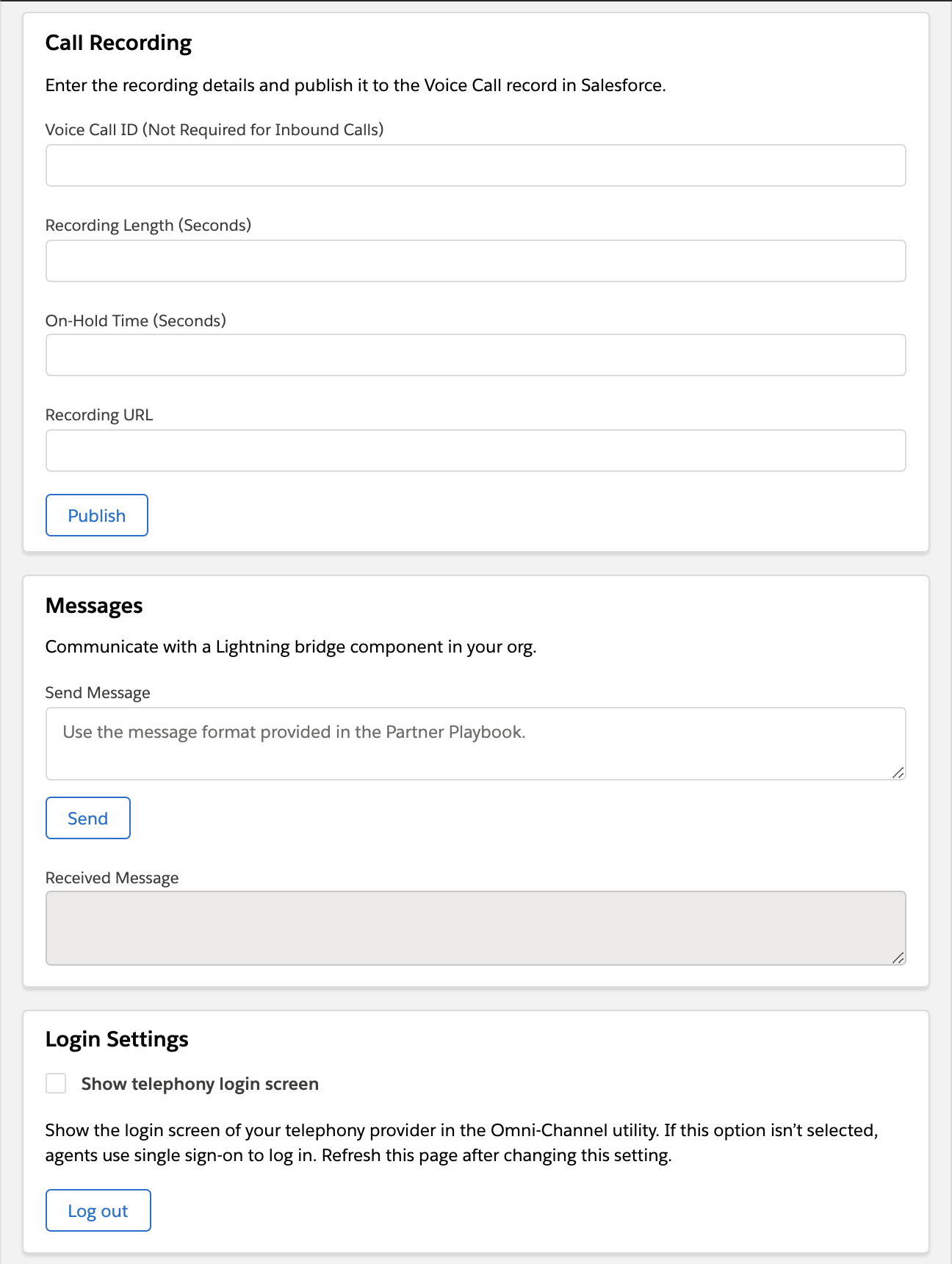This screenshot has height=1264, width=952.
Task: Click the Received Message textarea
Action: [476, 926]
